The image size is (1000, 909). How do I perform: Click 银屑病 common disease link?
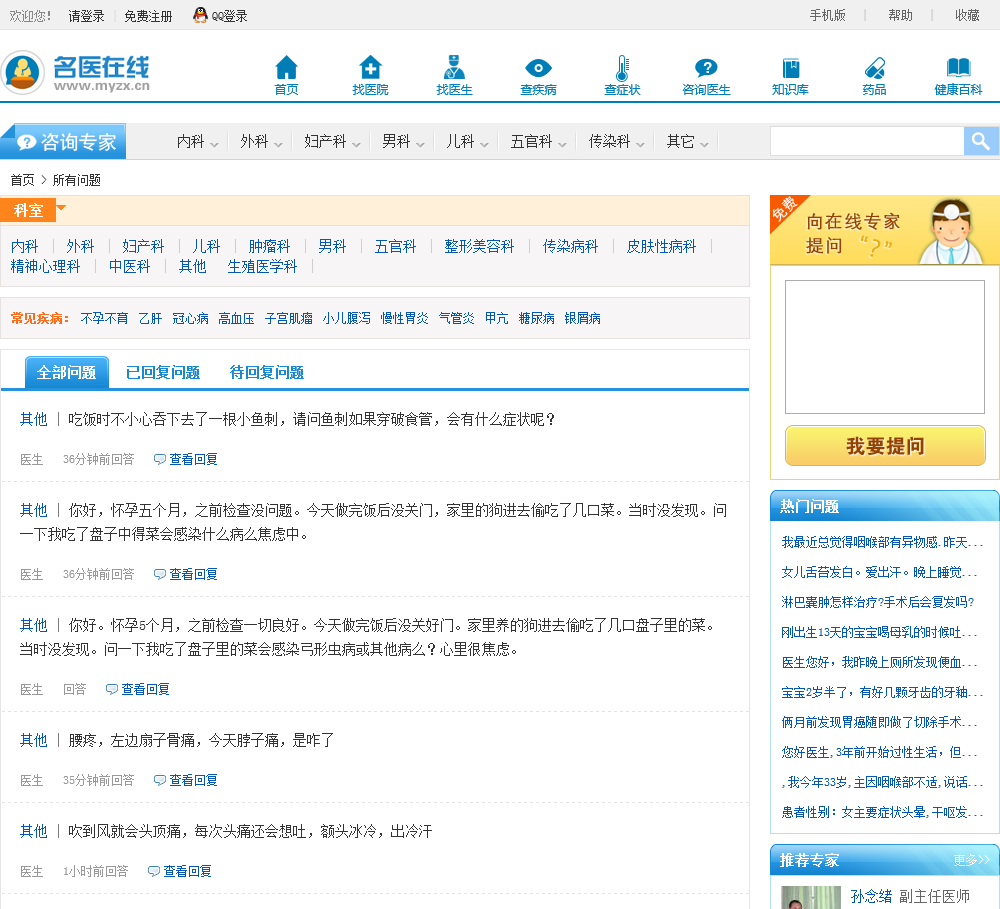[x=582, y=318]
